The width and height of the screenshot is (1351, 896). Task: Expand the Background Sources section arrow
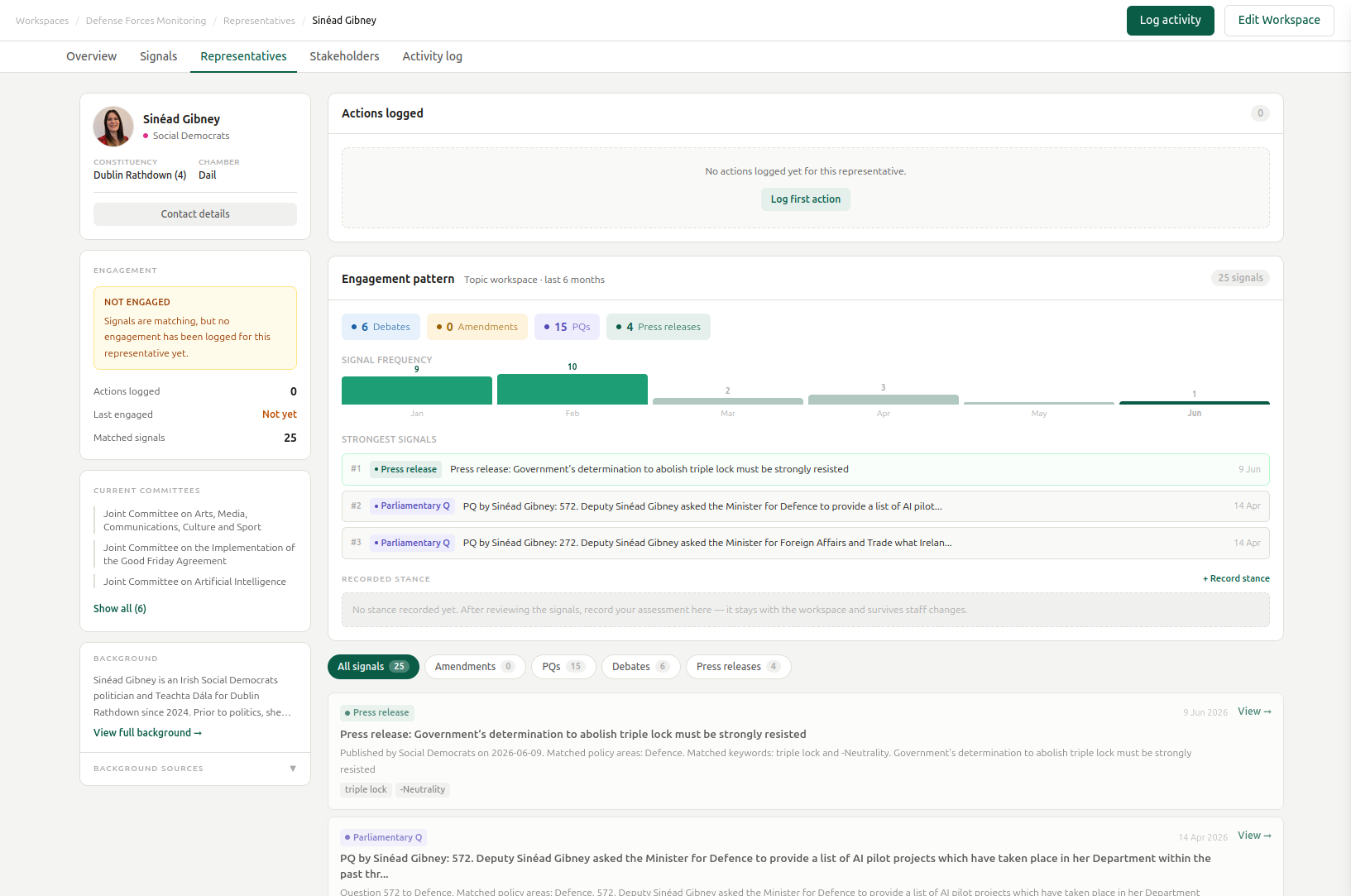[x=293, y=769]
